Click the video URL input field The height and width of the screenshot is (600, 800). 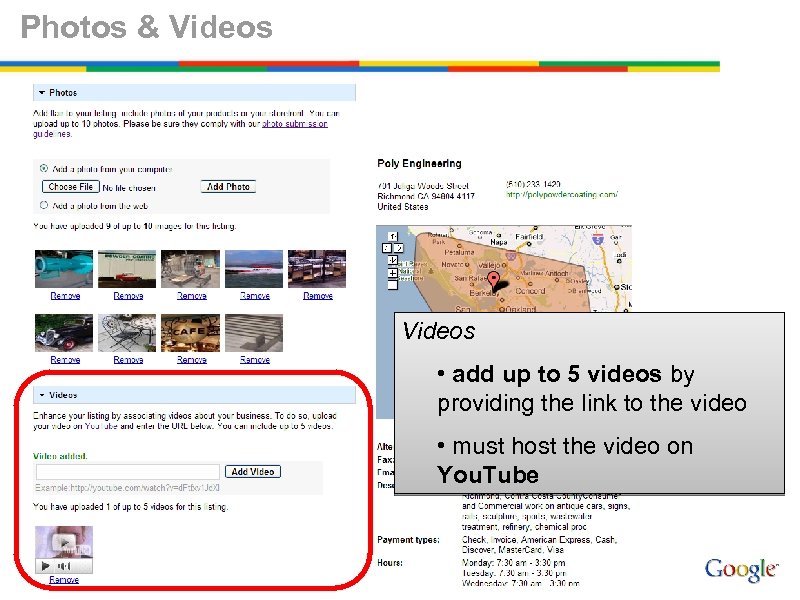[x=126, y=471]
